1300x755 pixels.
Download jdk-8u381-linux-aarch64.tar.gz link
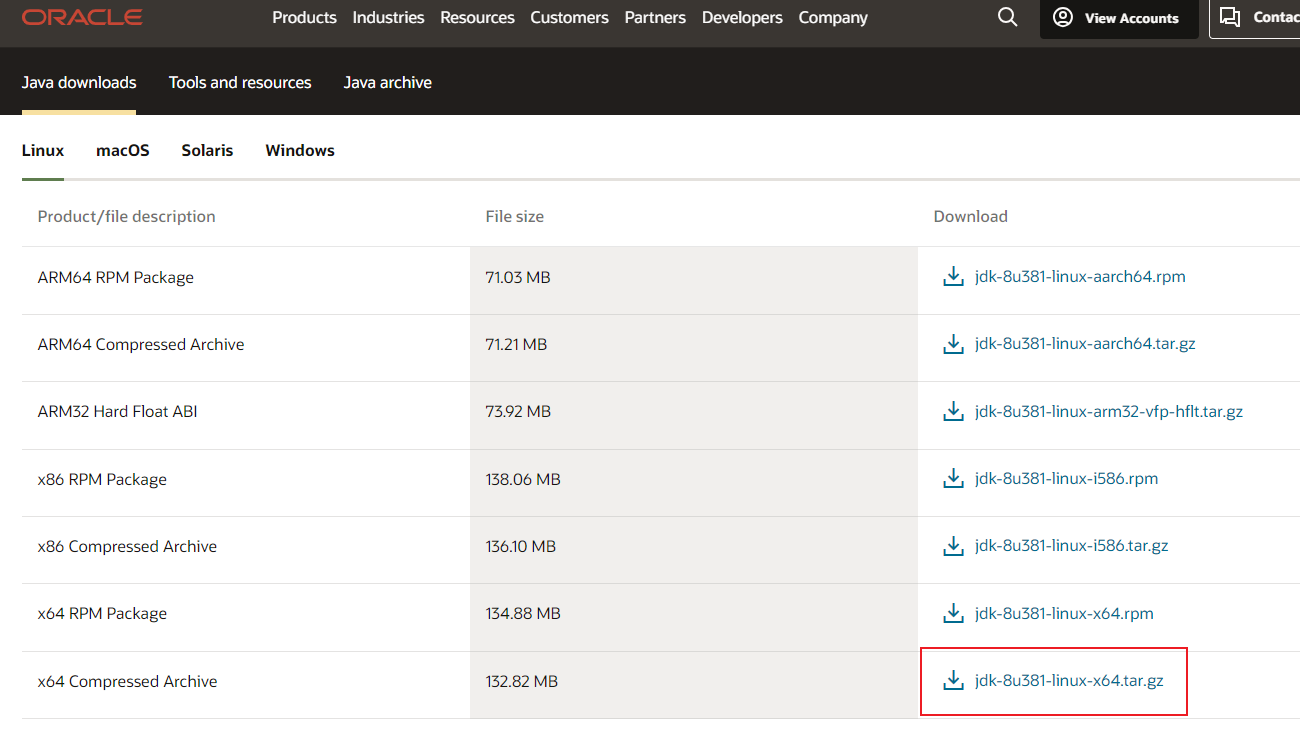pos(1085,344)
